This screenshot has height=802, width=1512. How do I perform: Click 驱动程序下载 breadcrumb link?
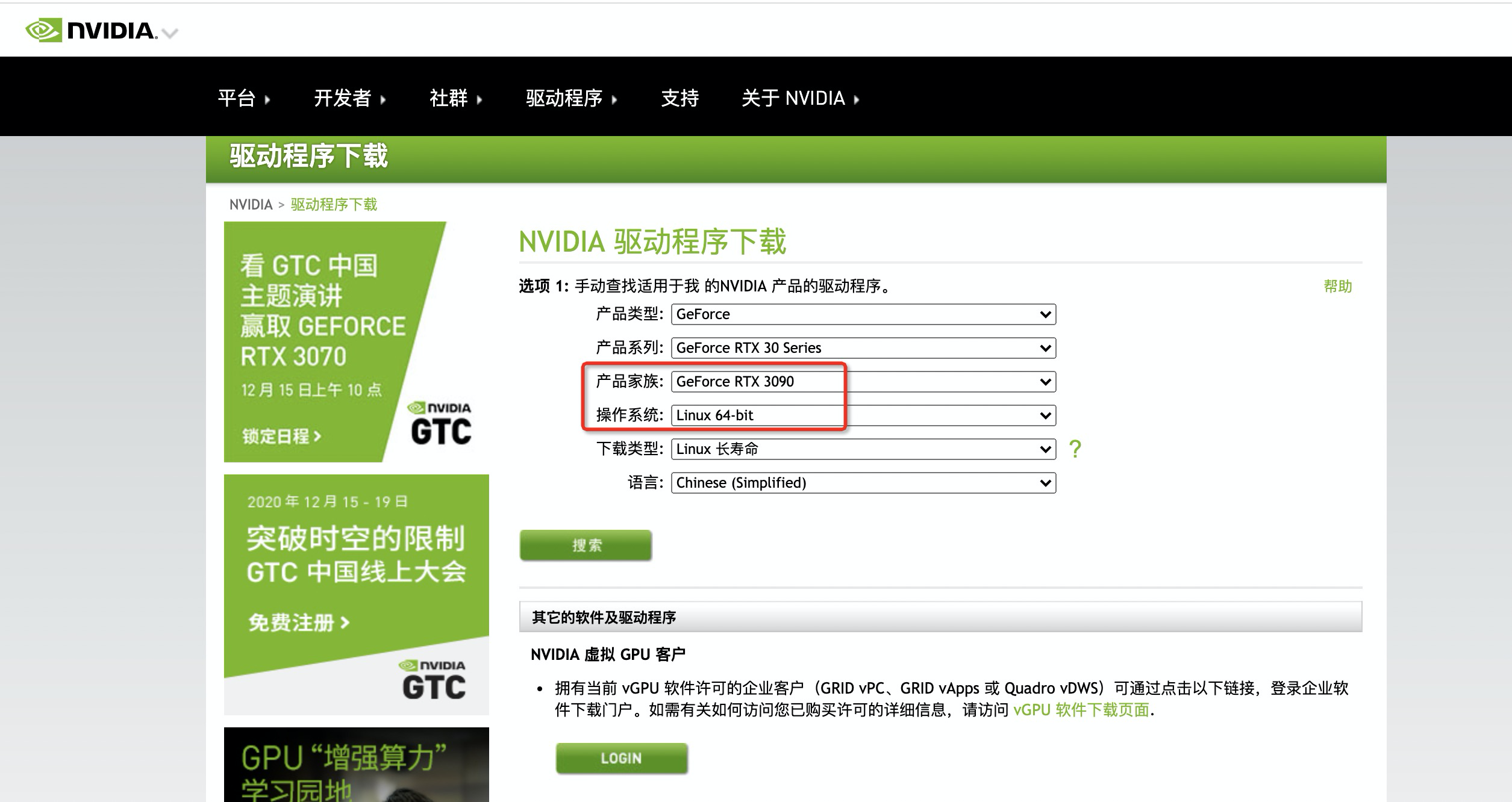click(x=334, y=205)
